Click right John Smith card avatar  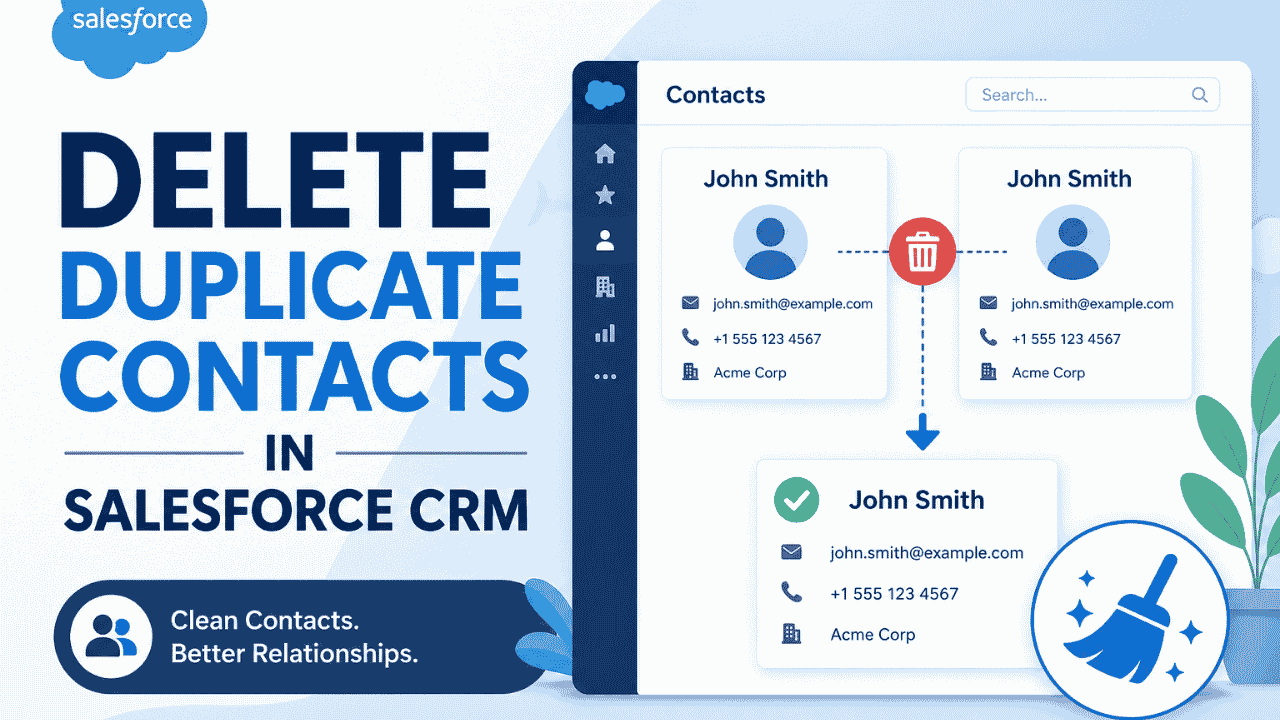point(1072,243)
